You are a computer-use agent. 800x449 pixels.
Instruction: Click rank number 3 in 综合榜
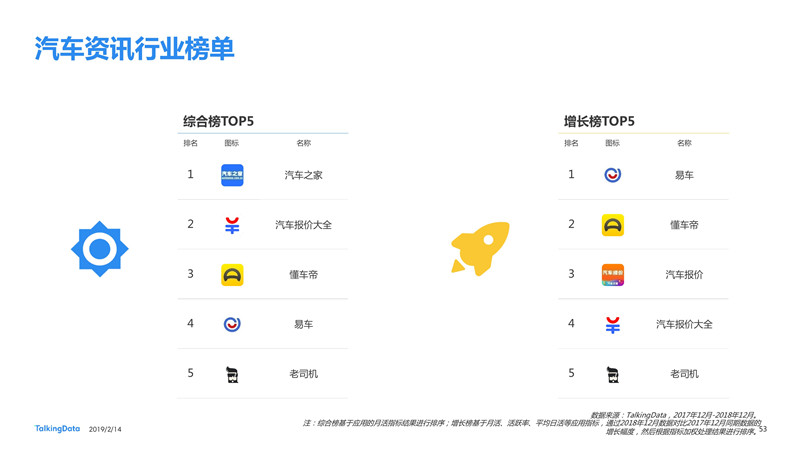point(190,274)
